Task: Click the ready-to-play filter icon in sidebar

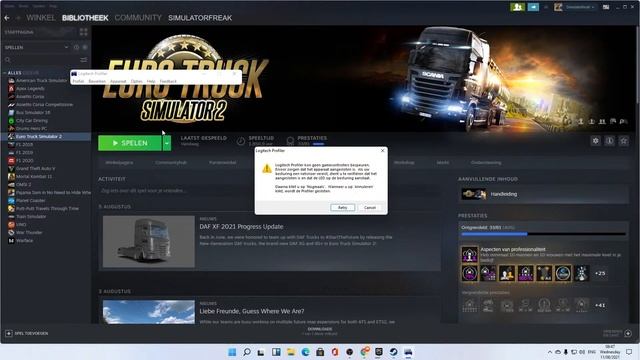Action: 85,47
